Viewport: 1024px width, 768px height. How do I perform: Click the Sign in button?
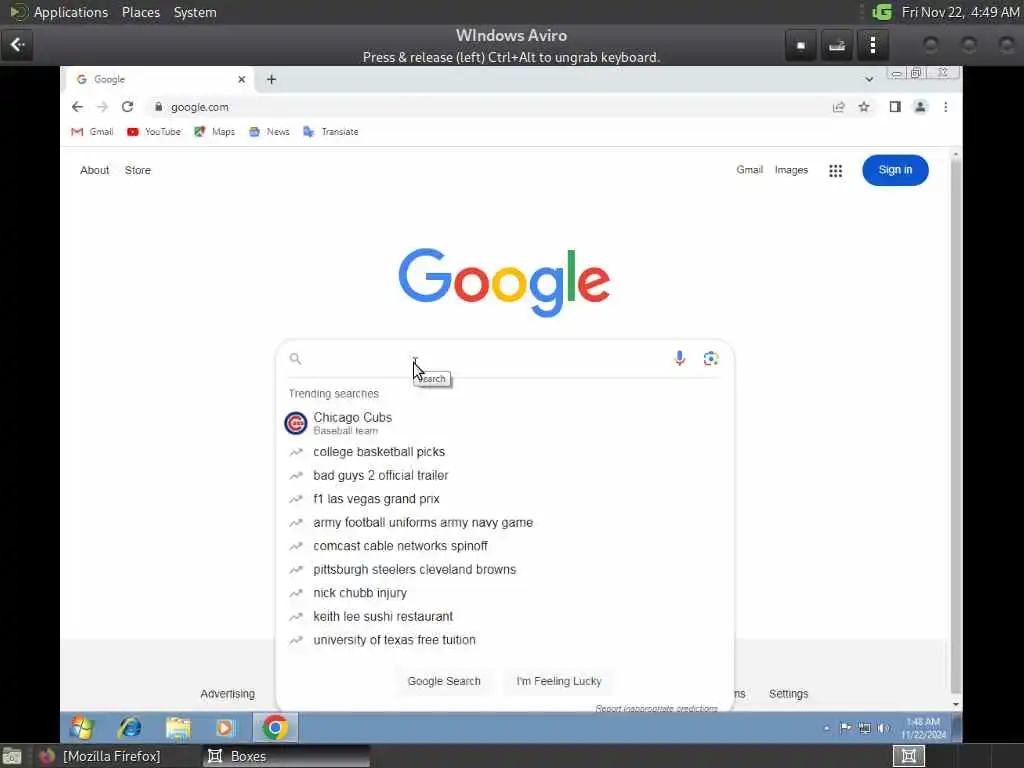pos(895,170)
